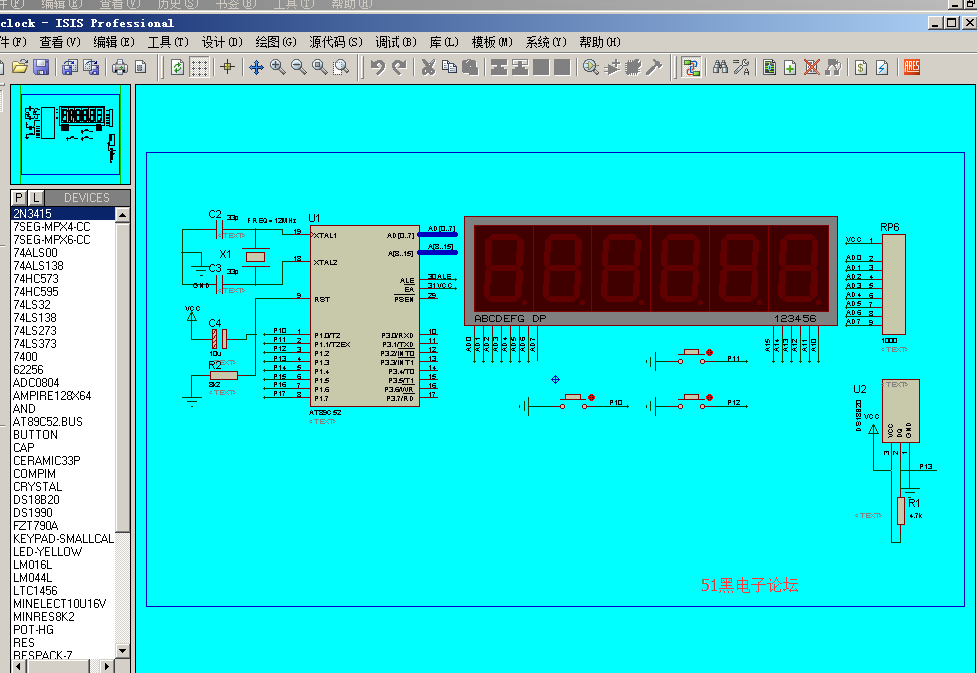Open the 源代码(S) menu
The height and width of the screenshot is (673, 977).
(x=336, y=42)
